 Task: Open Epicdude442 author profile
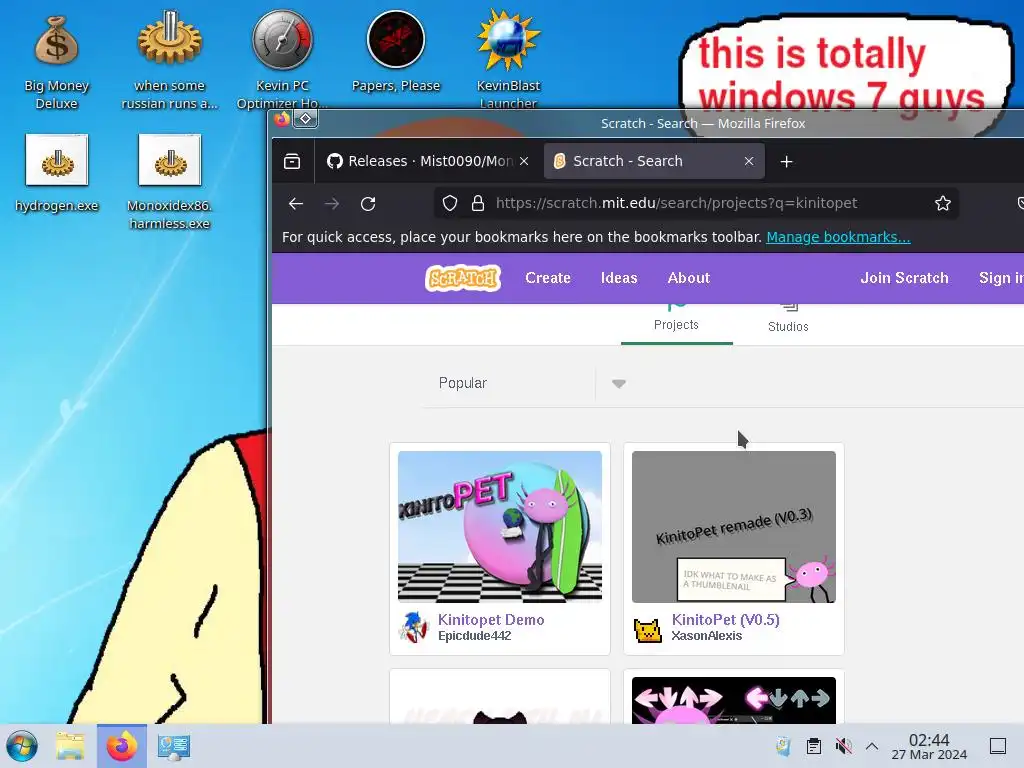pyautogui.click(x=475, y=636)
